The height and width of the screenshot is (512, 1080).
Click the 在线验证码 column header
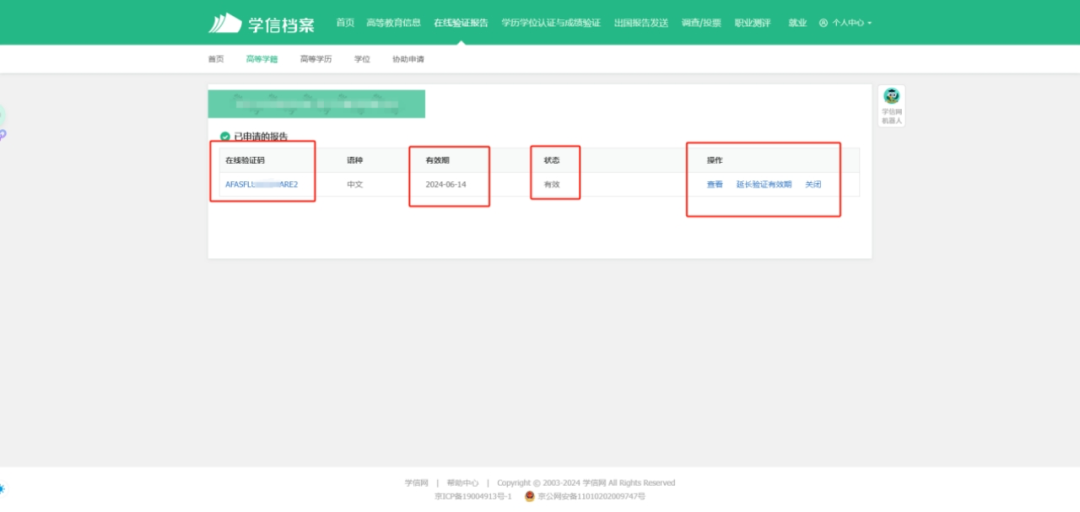pos(245,161)
